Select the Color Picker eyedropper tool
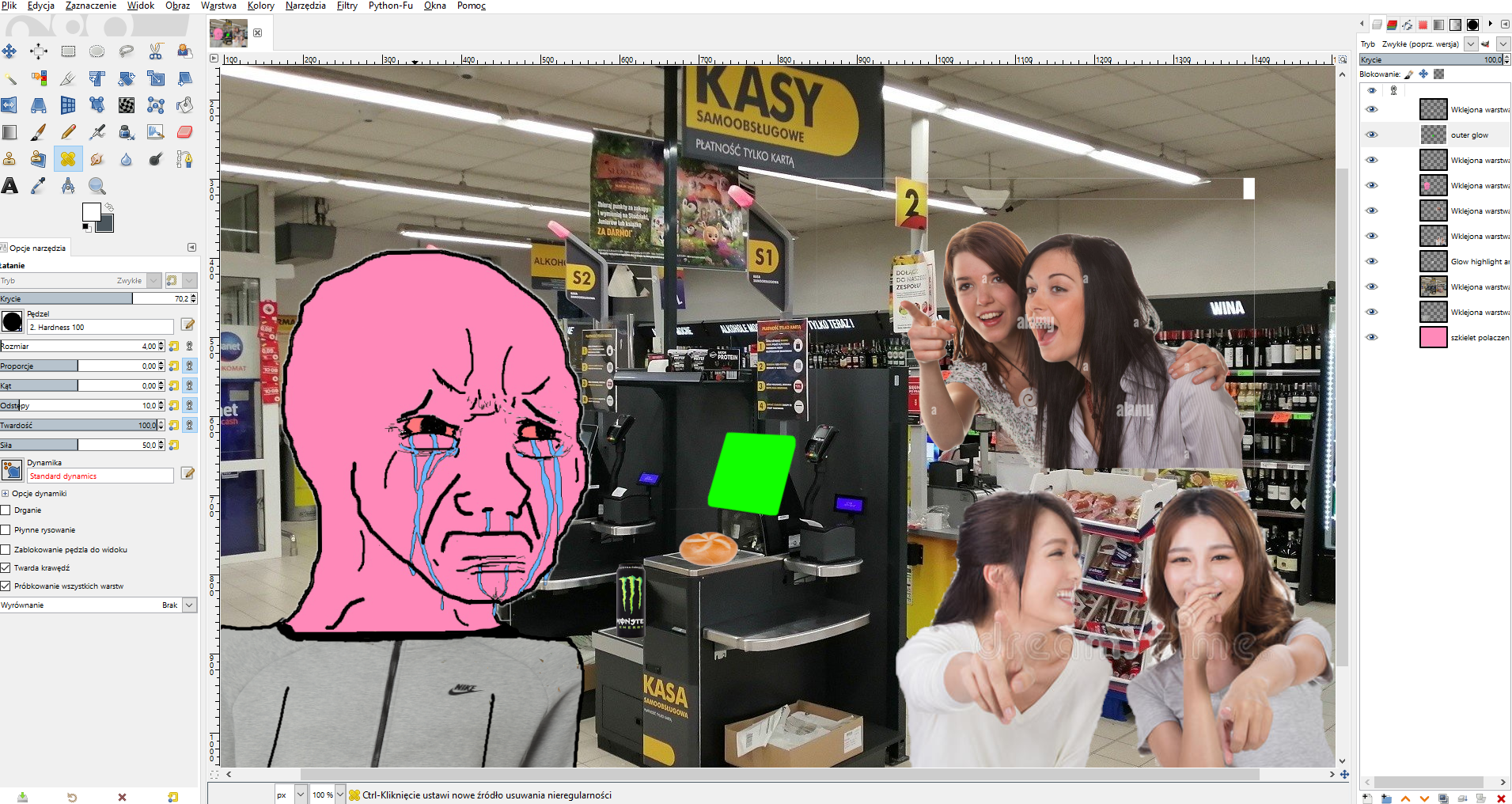Image resolution: width=1512 pixels, height=804 pixels. [39, 186]
